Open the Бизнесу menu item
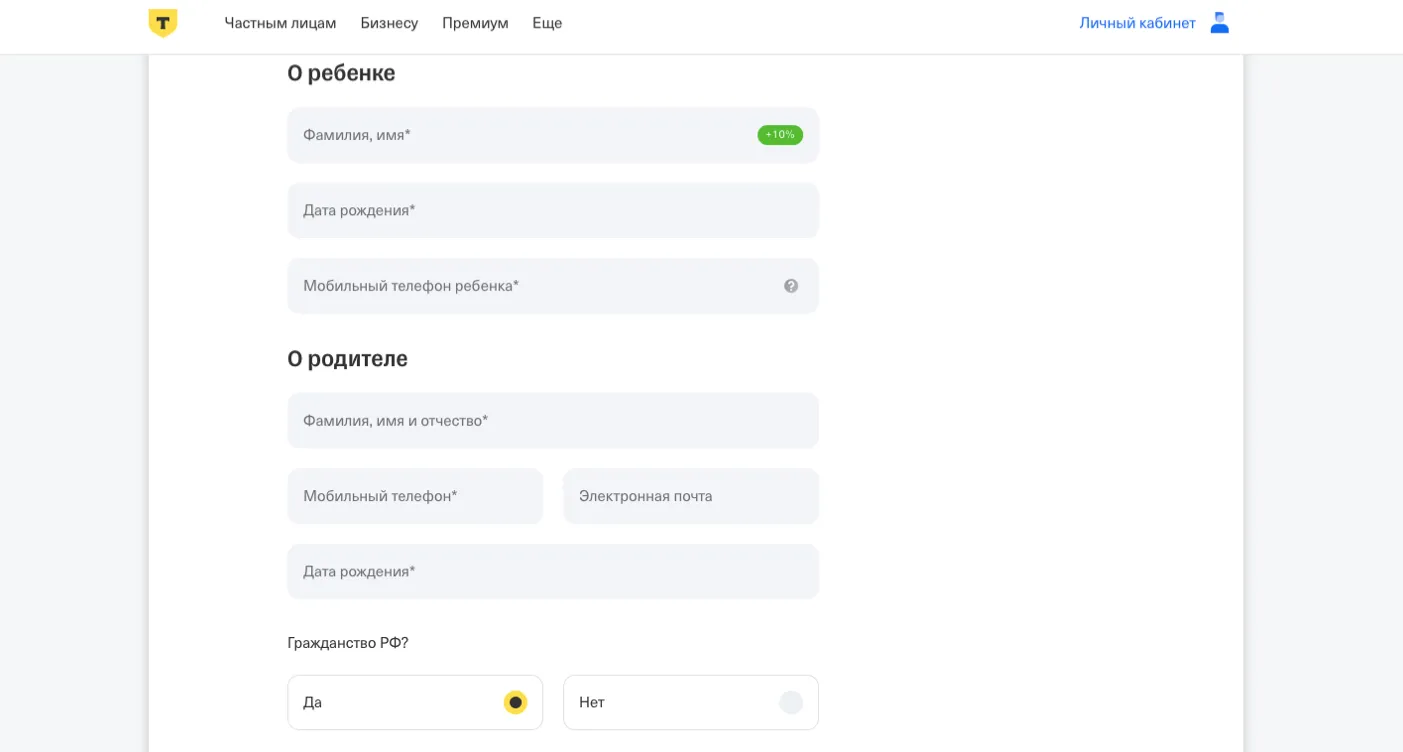Screen dimensions: 1403x752 coord(389,23)
